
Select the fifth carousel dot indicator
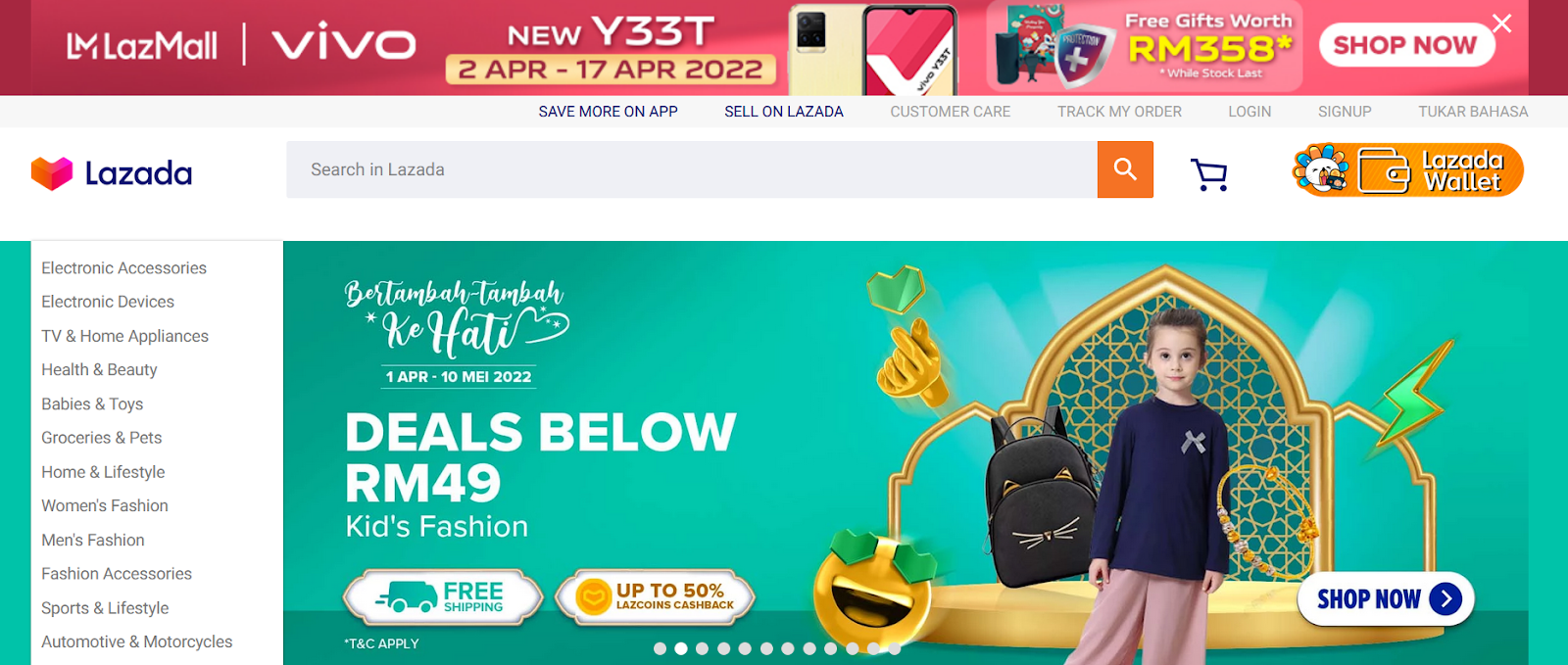pos(745,648)
